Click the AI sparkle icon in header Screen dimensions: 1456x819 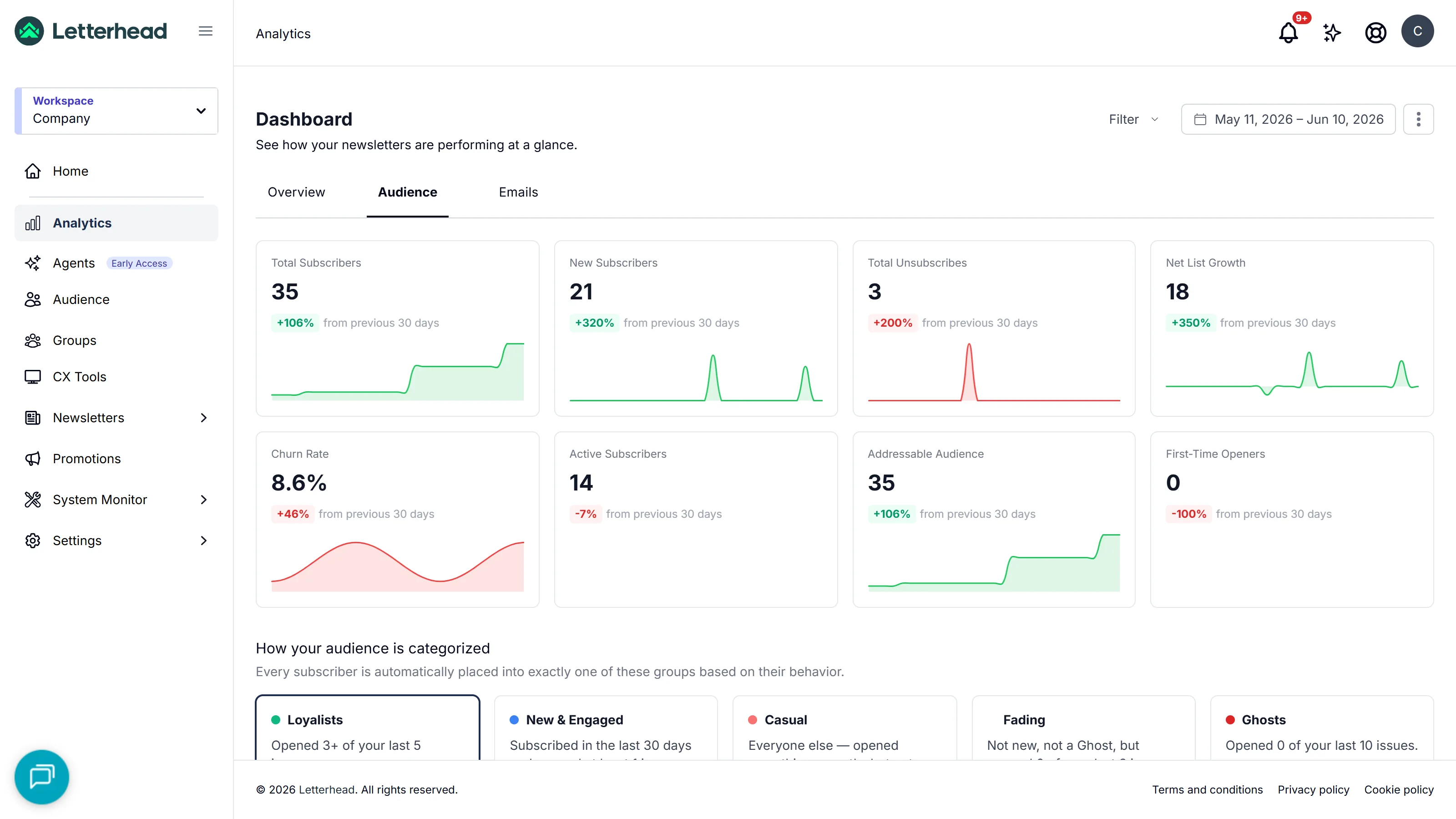point(1332,33)
